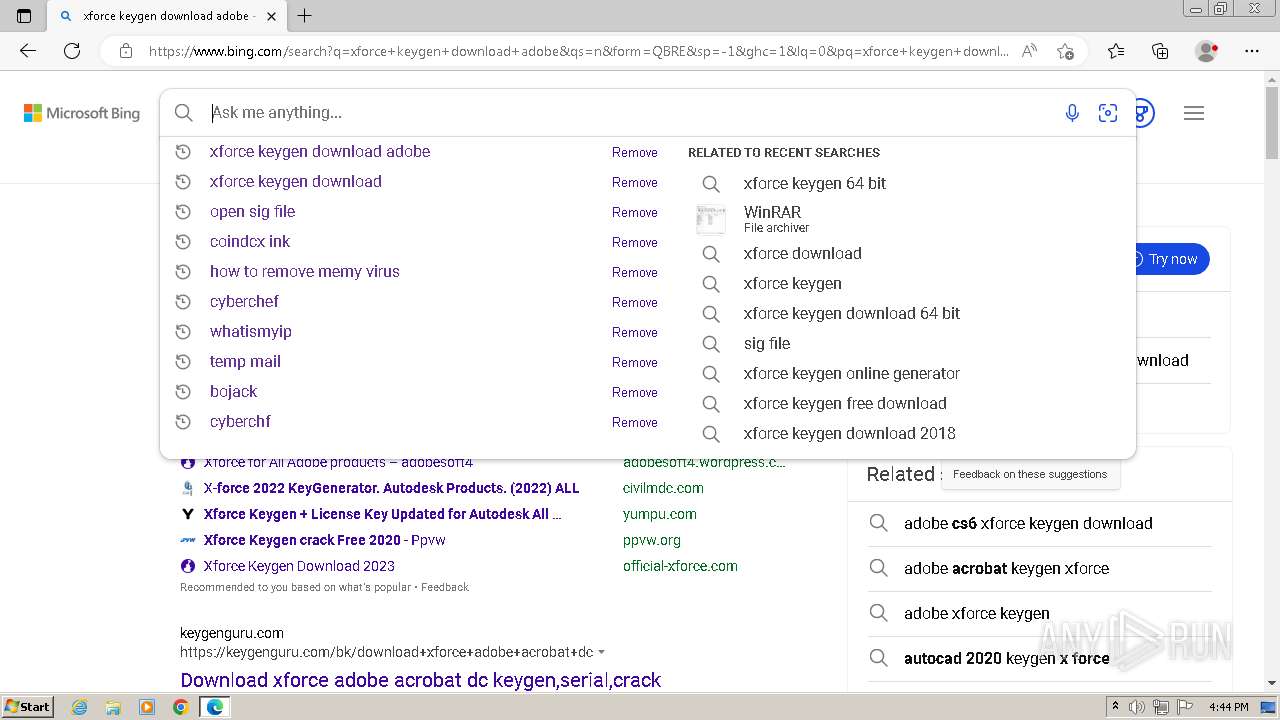The width and height of the screenshot is (1280, 720).
Task: Open the Collections icon
Action: point(1160,51)
